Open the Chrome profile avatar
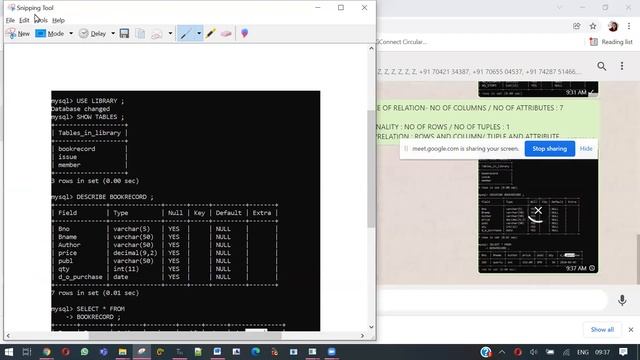The image size is (640, 360). click(x=612, y=26)
